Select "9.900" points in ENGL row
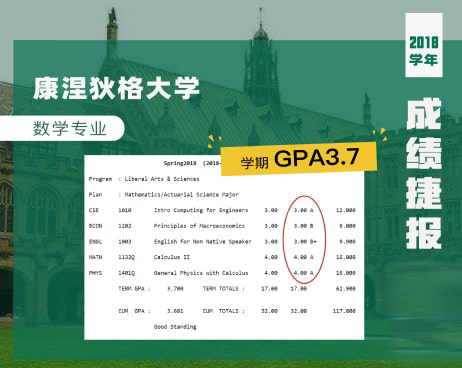The width and height of the screenshot is (462, 368). click(x=347, y=241)
